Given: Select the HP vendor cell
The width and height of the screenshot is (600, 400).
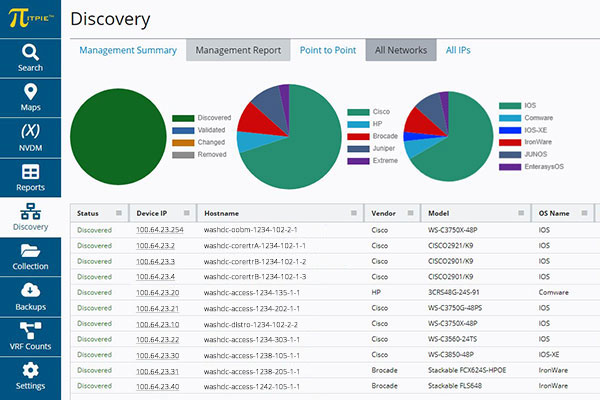Looking at the screenshot, I should [376, 292].
